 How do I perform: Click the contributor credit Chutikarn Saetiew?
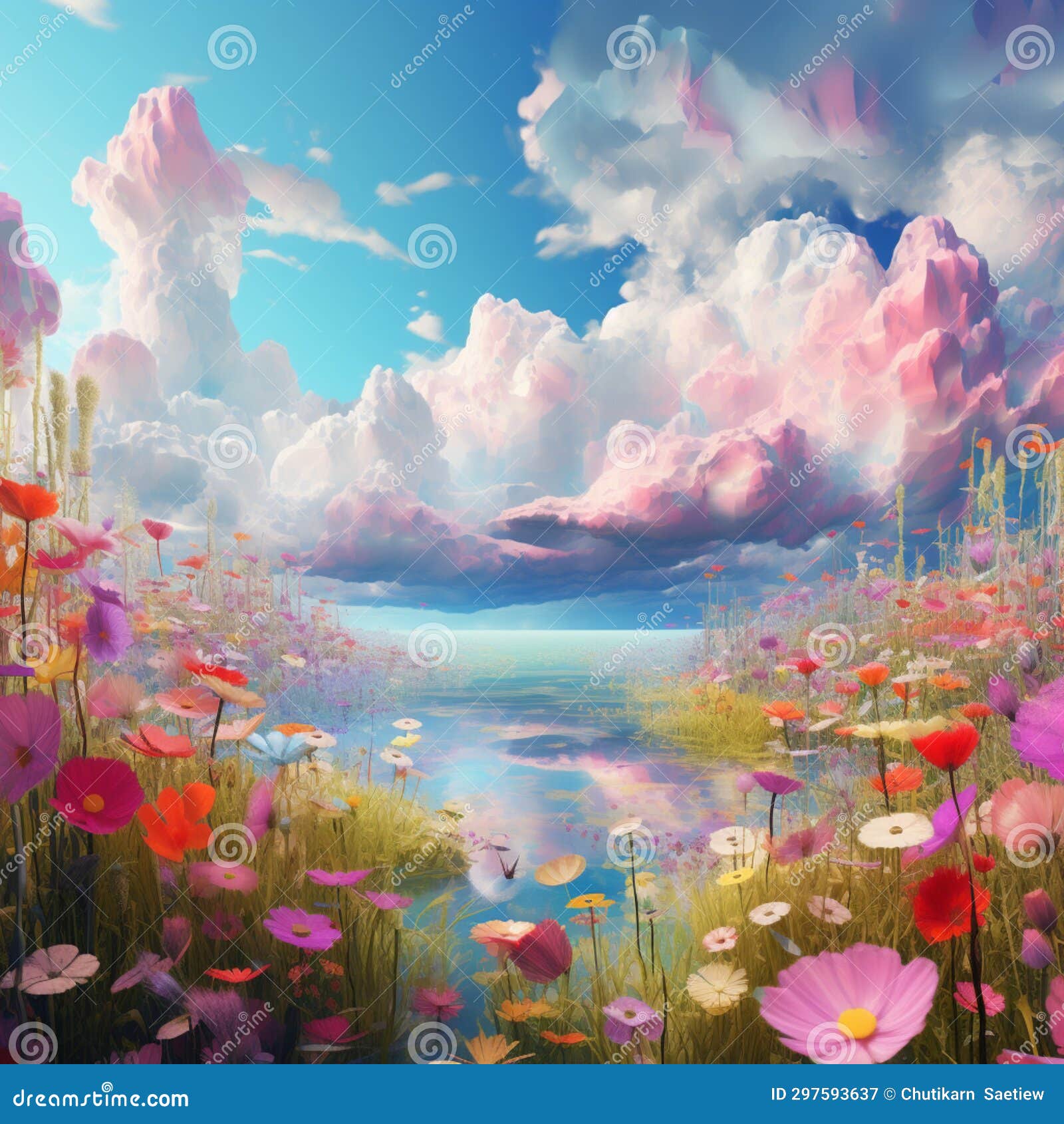pos(972,1093)
